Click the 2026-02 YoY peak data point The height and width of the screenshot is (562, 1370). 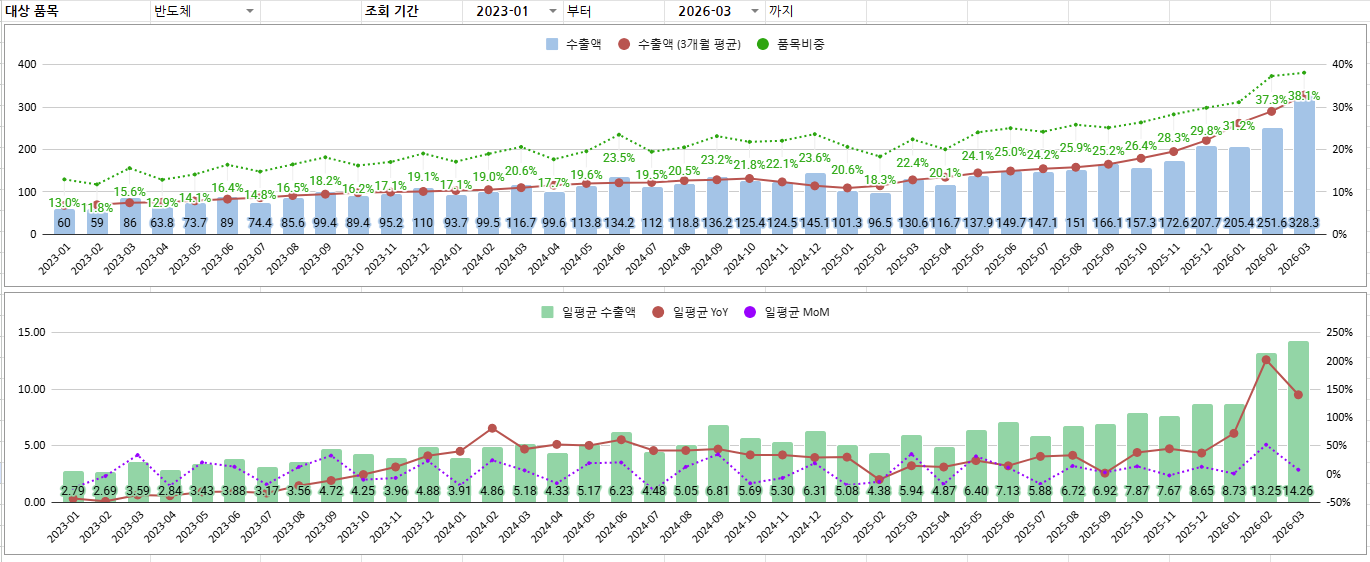coord(1266,360)
